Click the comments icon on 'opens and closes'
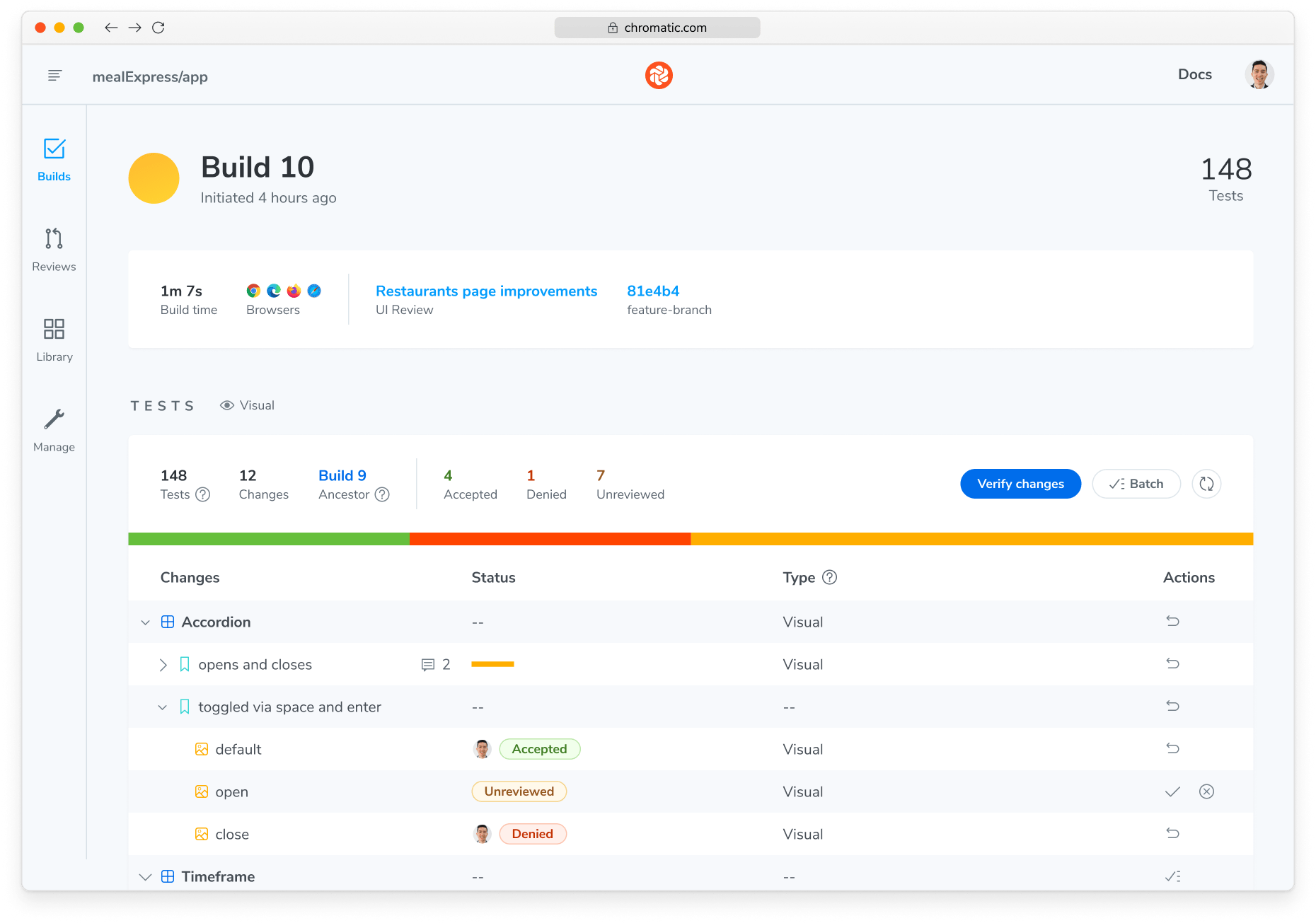1316x923 pixels. (x=428, y=665)
